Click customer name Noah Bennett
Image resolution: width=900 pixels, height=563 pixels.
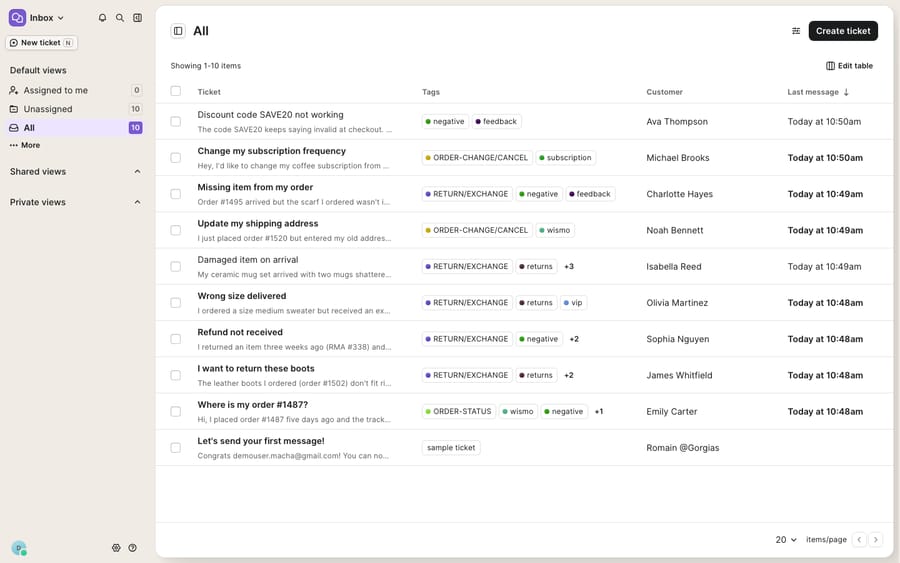[674, 230]
